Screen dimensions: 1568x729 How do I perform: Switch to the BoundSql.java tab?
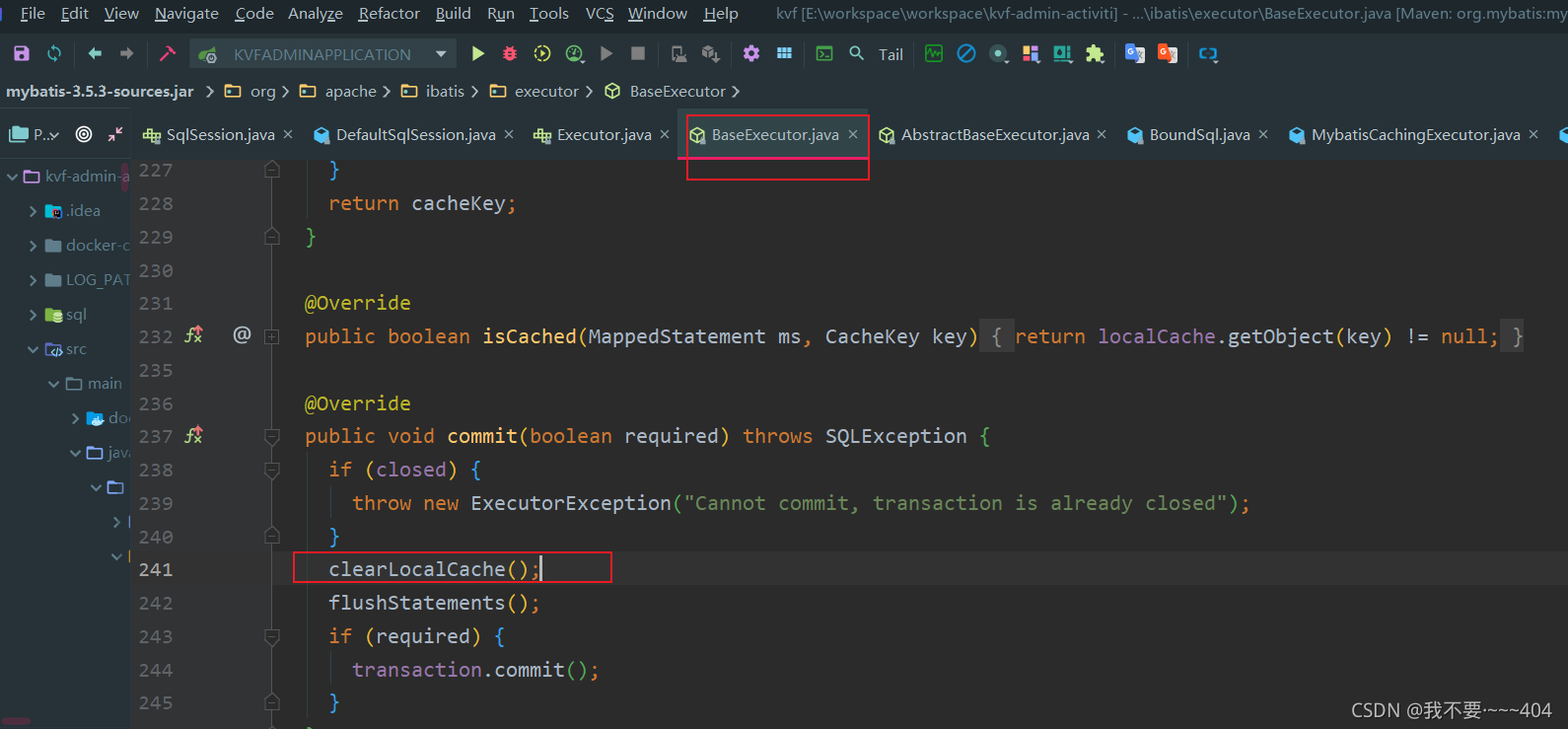1199,135
